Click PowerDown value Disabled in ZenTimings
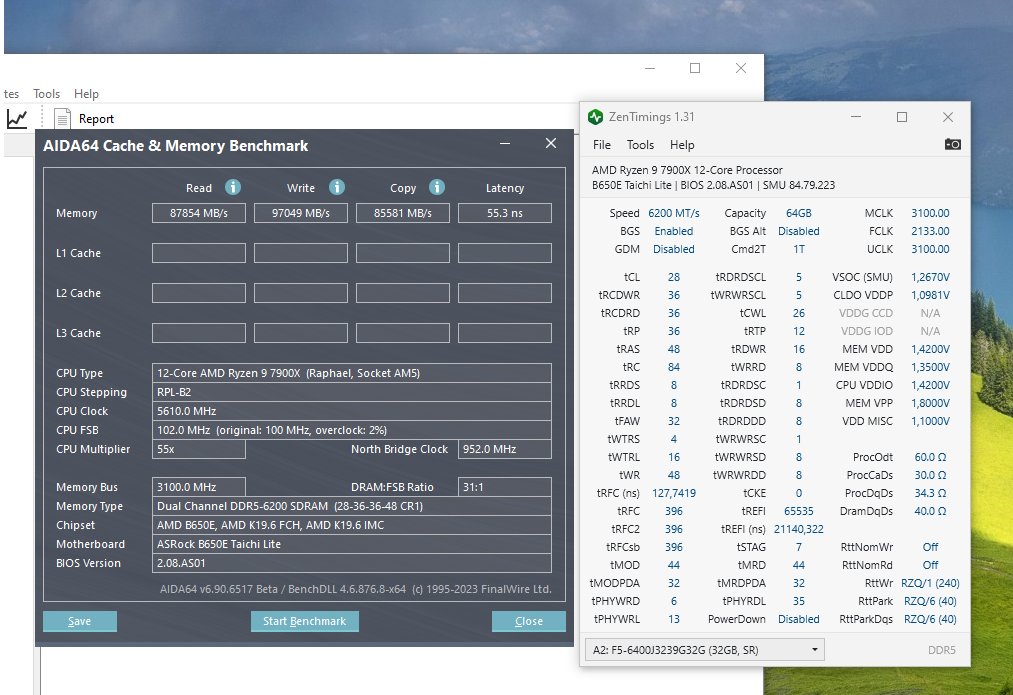 [x=799, y=619]
